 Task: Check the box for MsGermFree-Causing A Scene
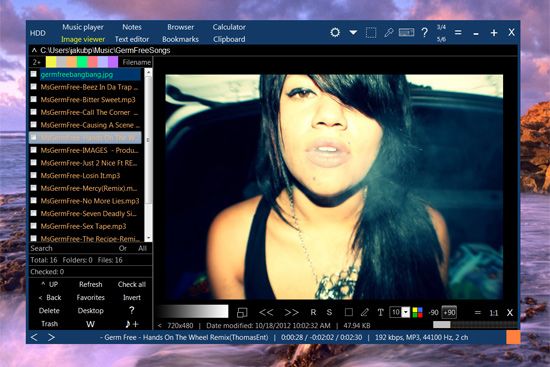point(34,125)
